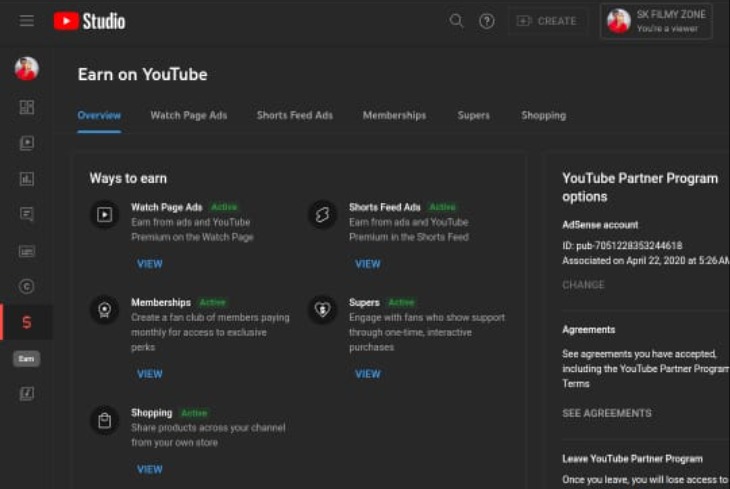Click SEE AGREEMENTS link
Screen dimensions: 730x489
point(607,414)
